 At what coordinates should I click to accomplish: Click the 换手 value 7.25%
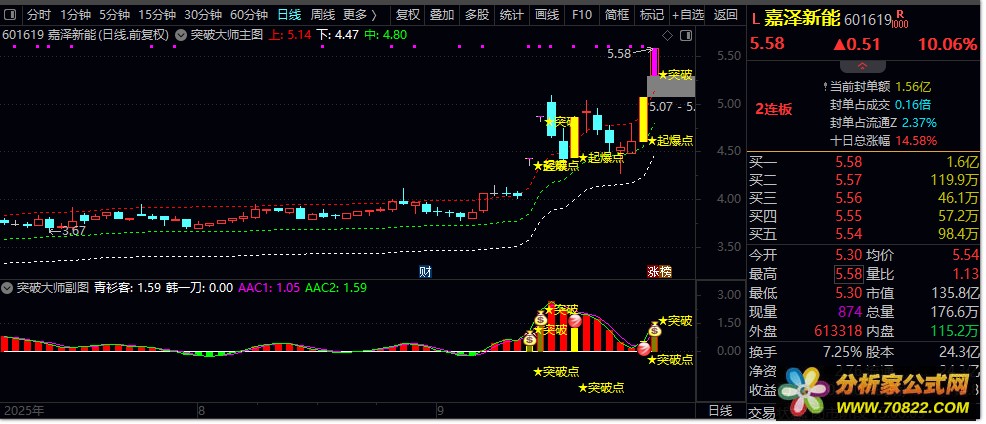click(841, 352)
